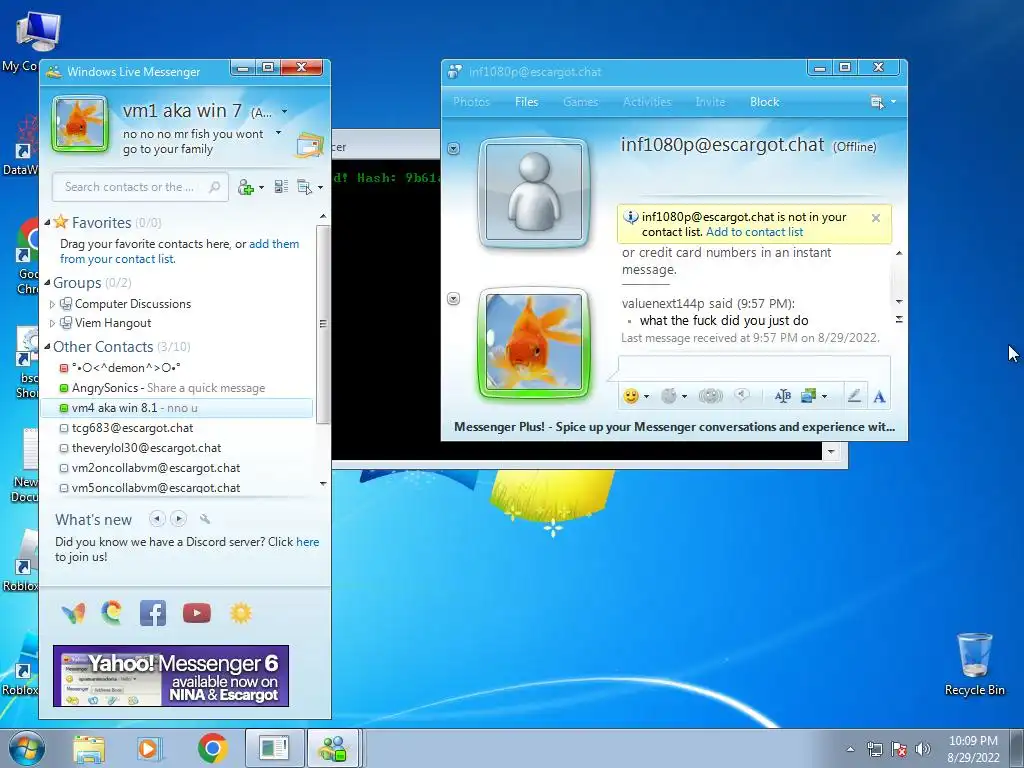The image size is (1024, 768).
Task: Open the Photos tab in chat window
Action: pyautogui.click(x=471, y=102)
